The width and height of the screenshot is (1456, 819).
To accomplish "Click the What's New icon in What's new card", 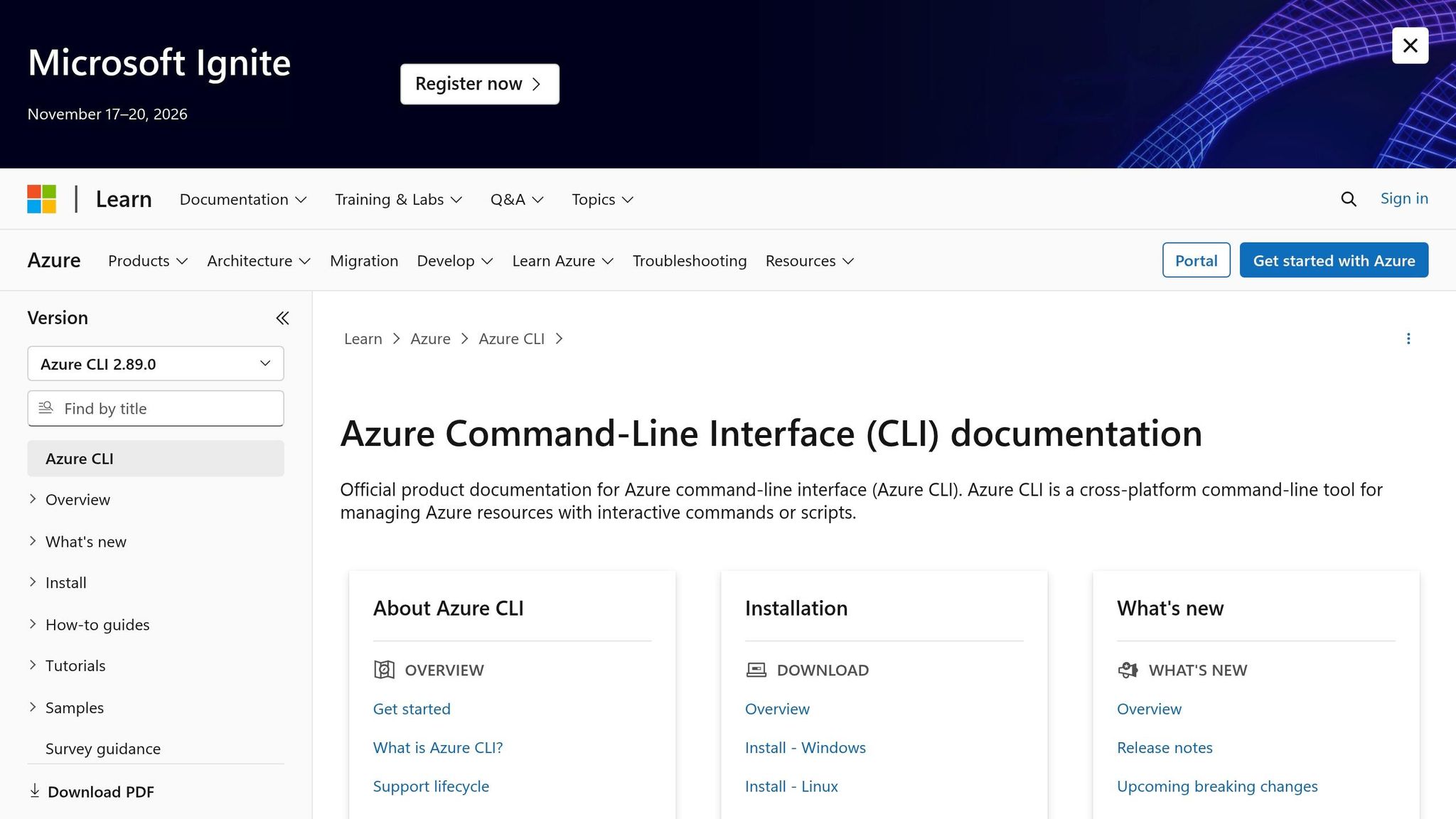I will click(x=1128, y=670).
